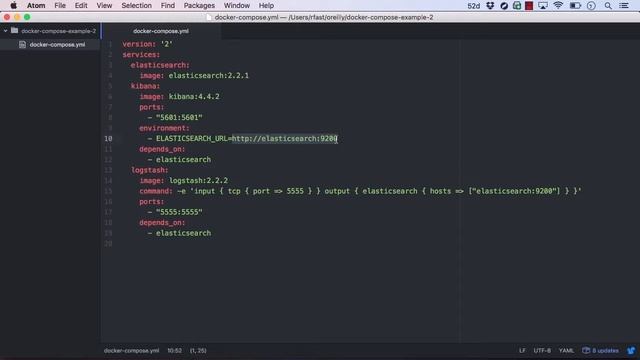Switch to the docker-compose.yml editor tab
640x360 pixels.
point(161,31)
